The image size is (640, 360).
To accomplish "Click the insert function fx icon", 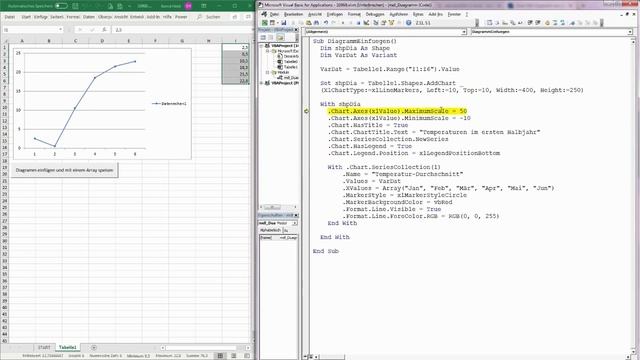I will (104, 30).
